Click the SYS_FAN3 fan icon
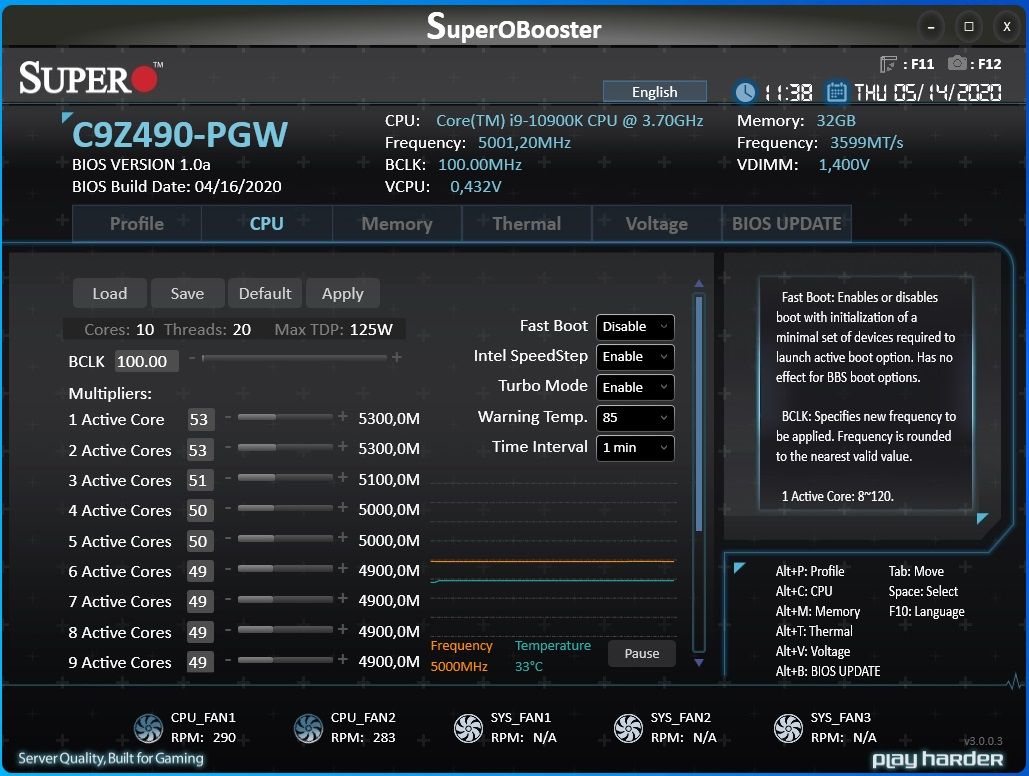1029x776 pixels. point(788,728)
